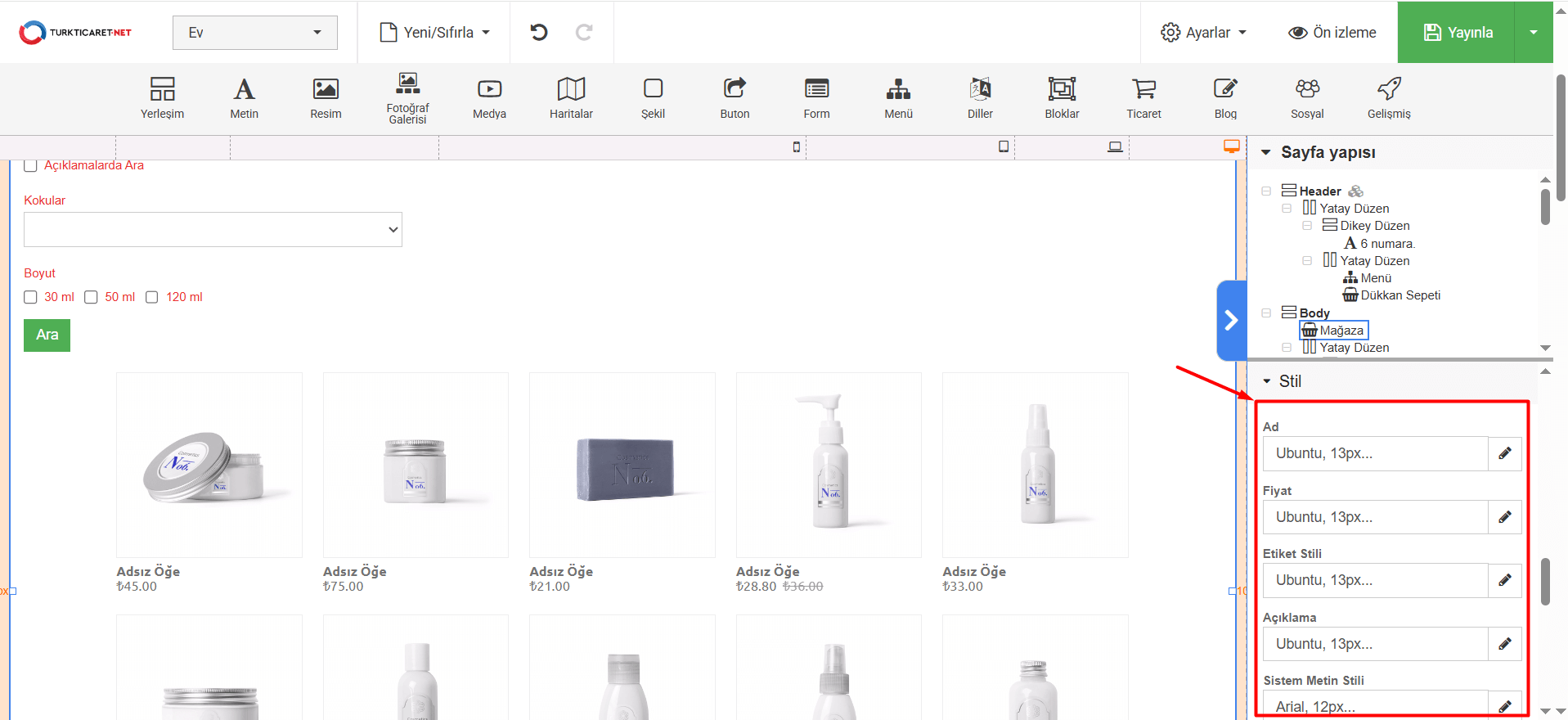
Task: Open the Yeni/Sıfırla menu
Action: [434, 33]
